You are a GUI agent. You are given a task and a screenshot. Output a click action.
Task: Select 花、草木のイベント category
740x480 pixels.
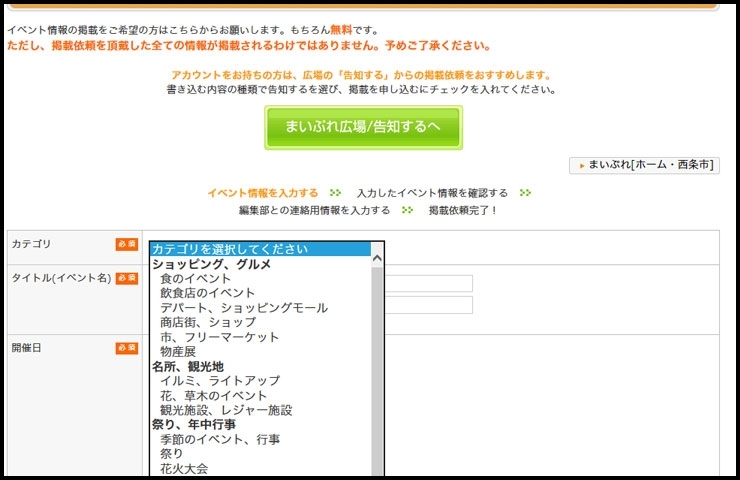[214, 396]
